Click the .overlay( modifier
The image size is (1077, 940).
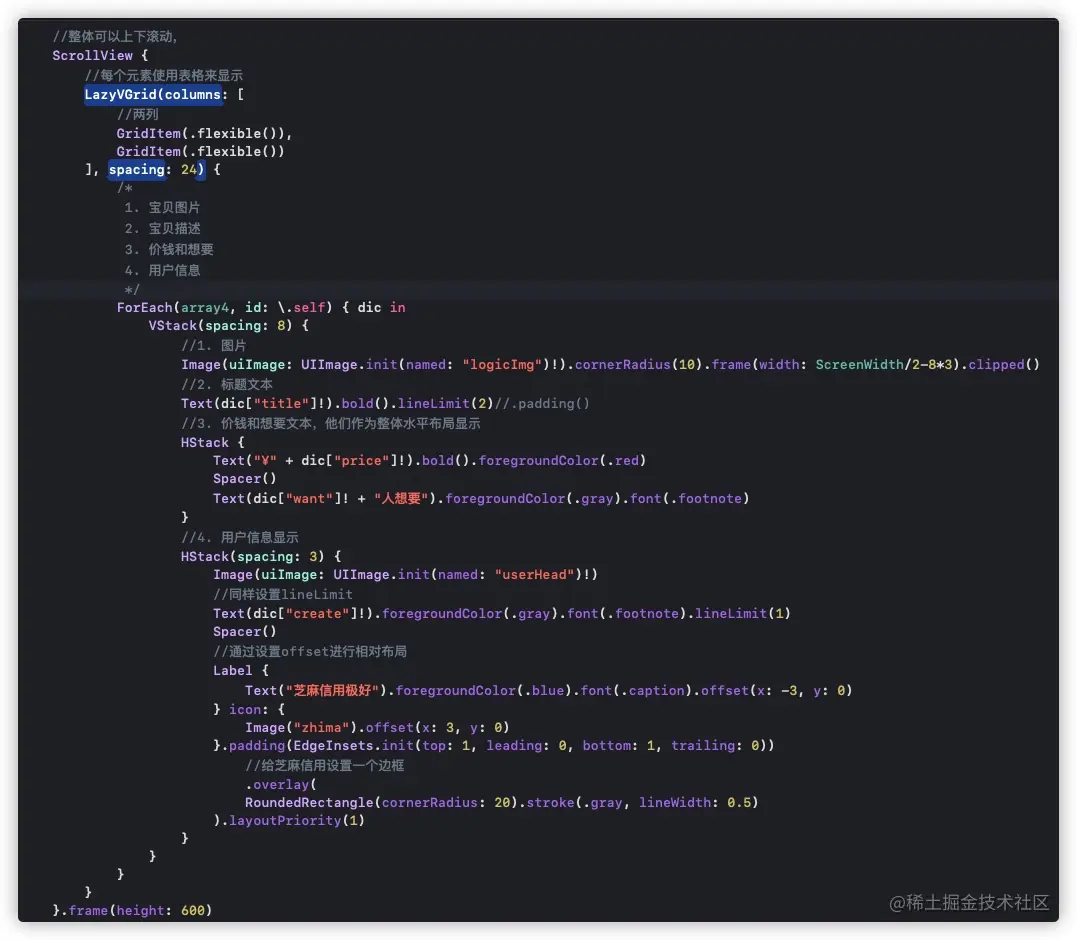[281, 785]
